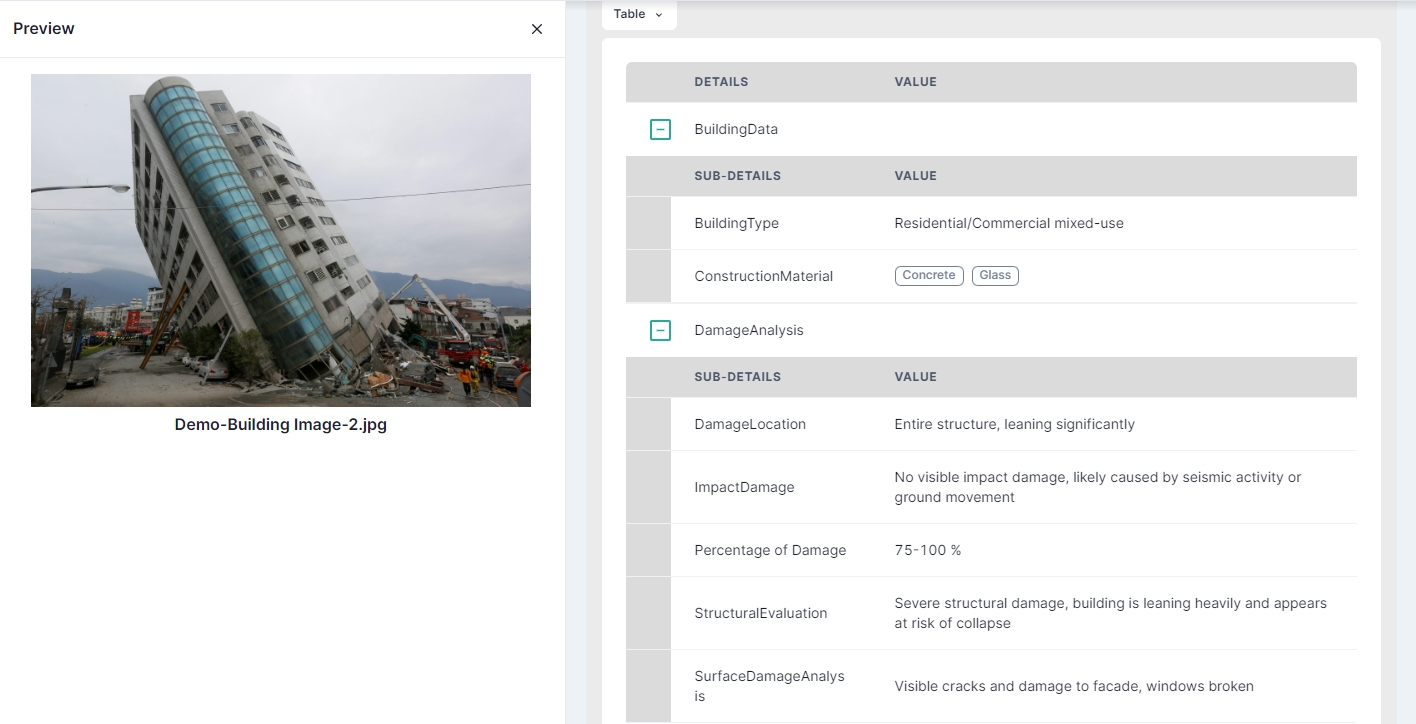Screen dimensions: 1416x724
Task: Select the DamageLocation row
Action: (x=750, y=424)
